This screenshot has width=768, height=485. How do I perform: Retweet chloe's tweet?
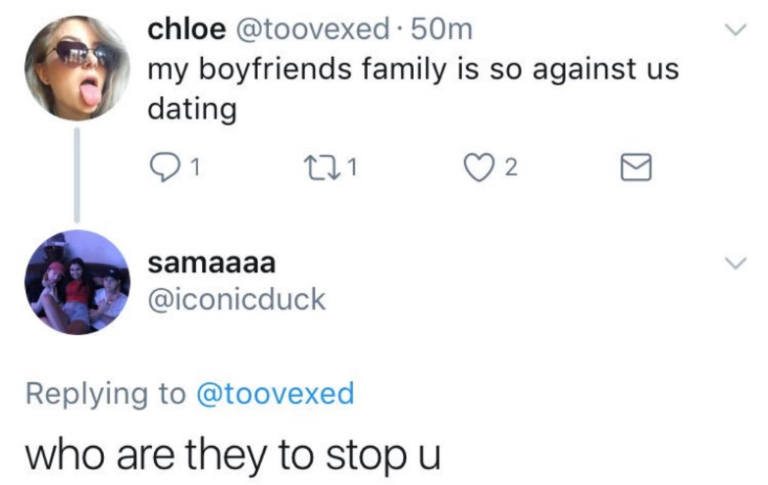[x=320, y=168]
